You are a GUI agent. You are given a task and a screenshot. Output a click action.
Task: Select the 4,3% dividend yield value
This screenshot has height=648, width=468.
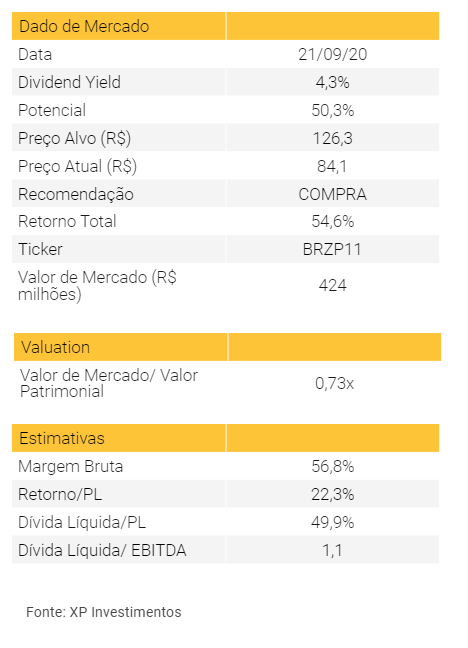tap(332, 82)
